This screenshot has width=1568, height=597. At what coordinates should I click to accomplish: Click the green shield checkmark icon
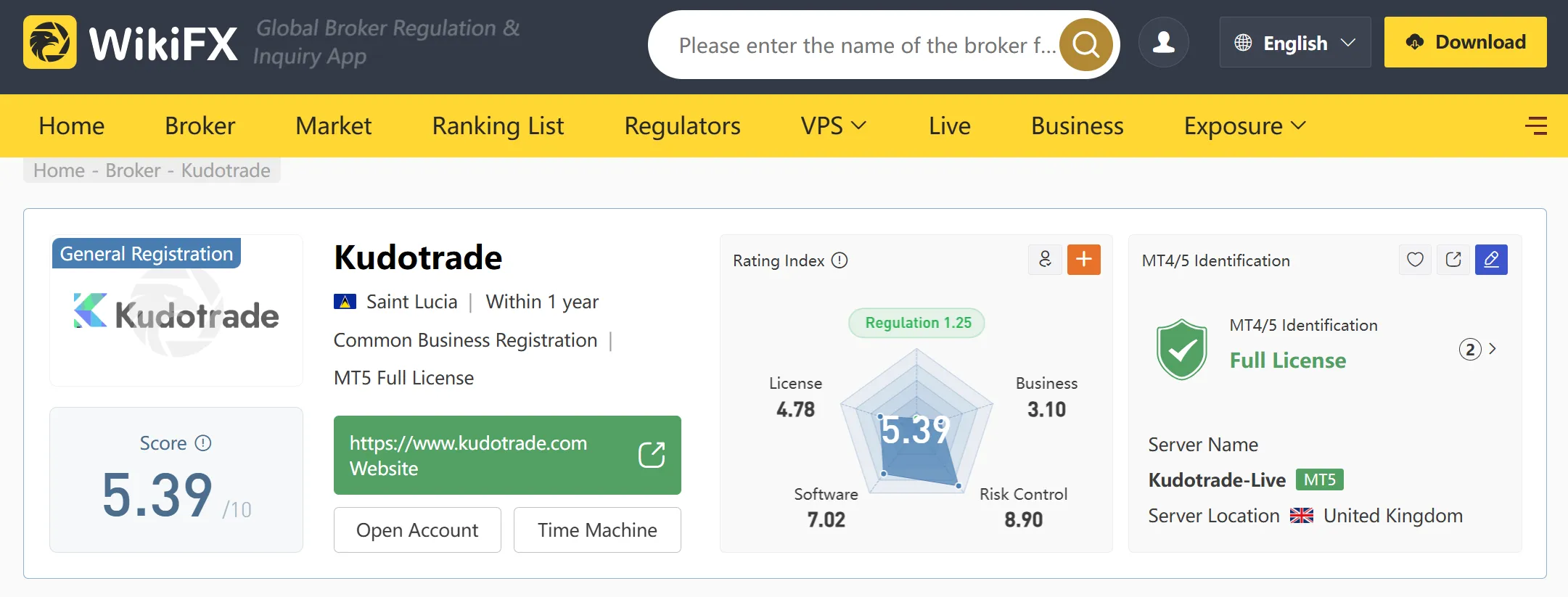[x=1182, y=350]
